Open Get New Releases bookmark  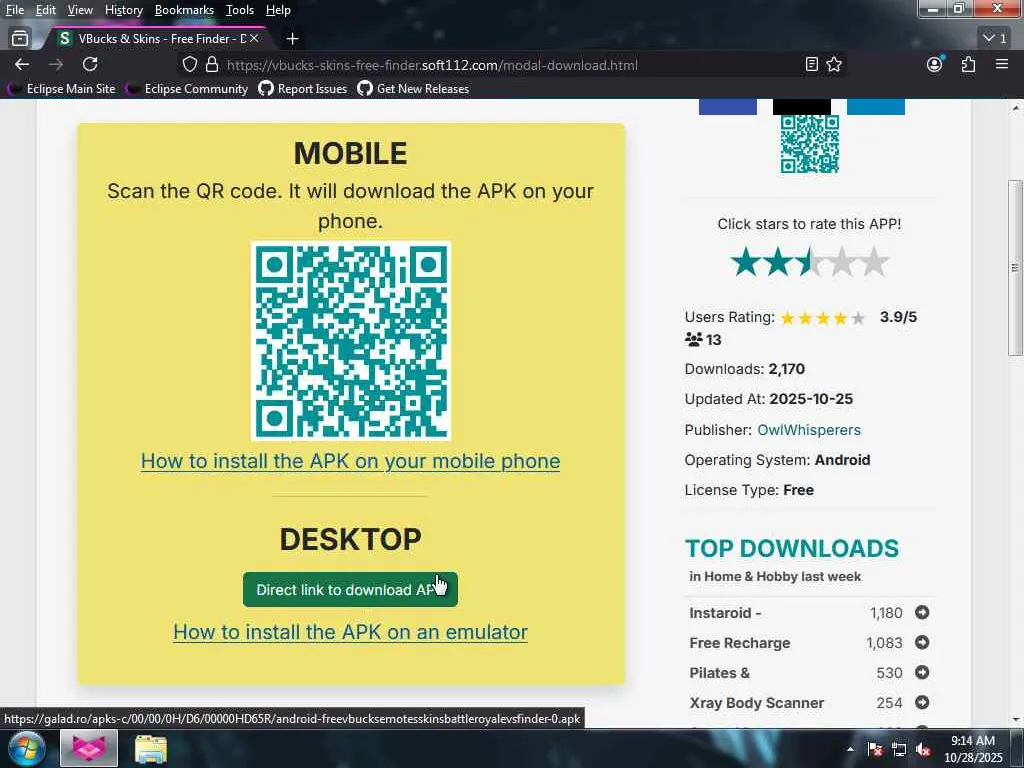pos(413,89)
